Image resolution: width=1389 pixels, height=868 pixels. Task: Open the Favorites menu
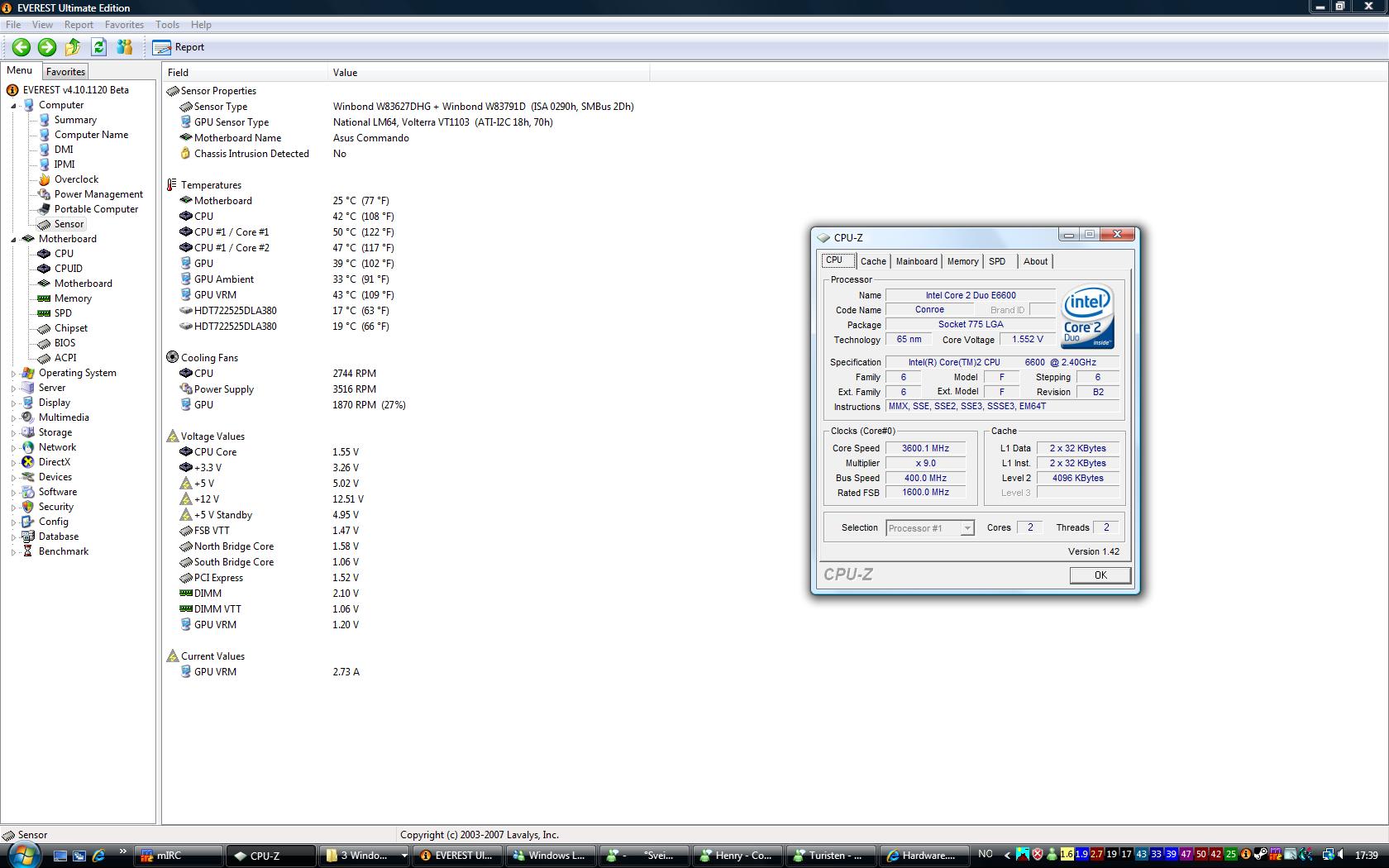(x=124, y=25)
